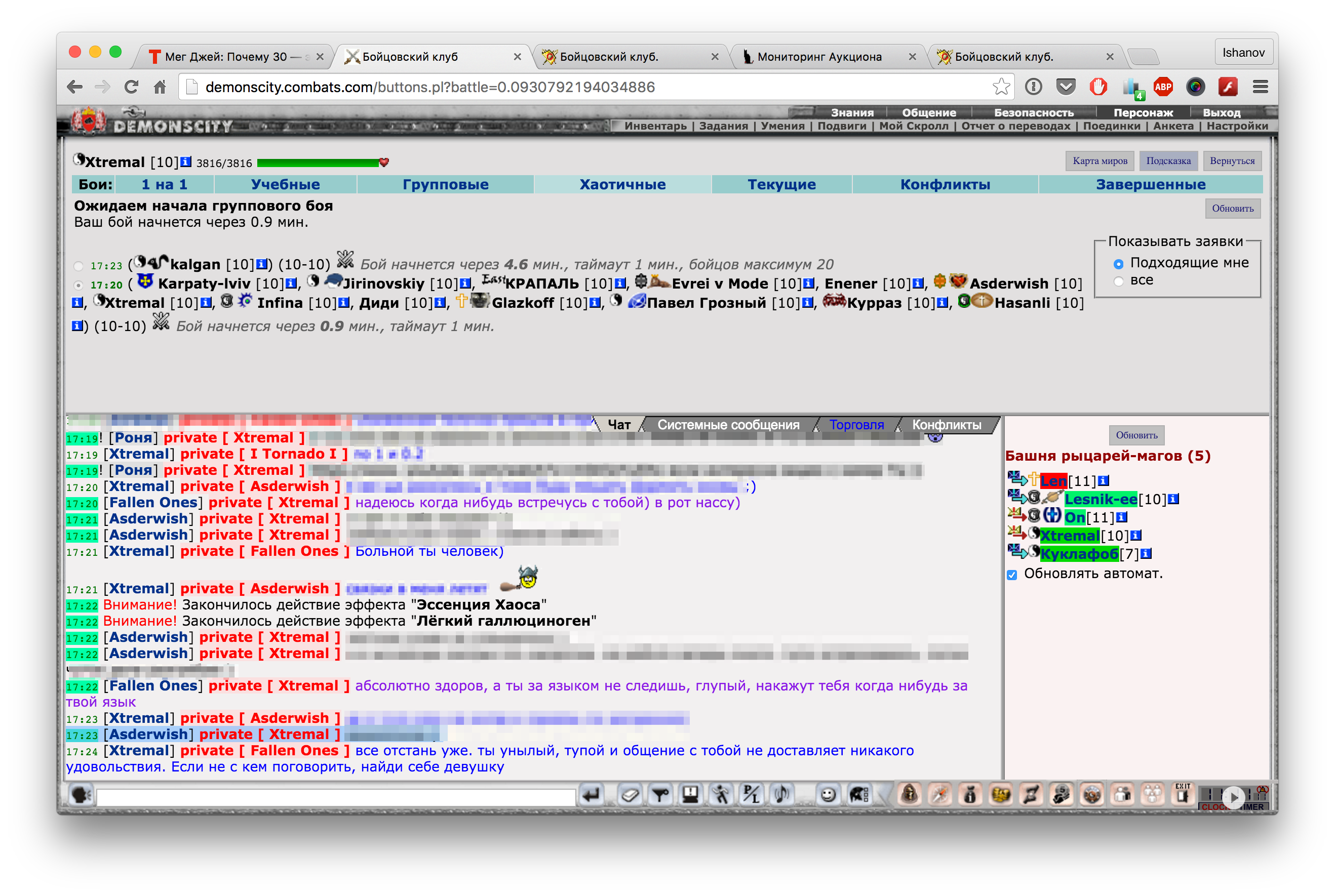The image size is (1335, 896).
Task: Switch to the 'Чат' tab
Action: [618, 425]
